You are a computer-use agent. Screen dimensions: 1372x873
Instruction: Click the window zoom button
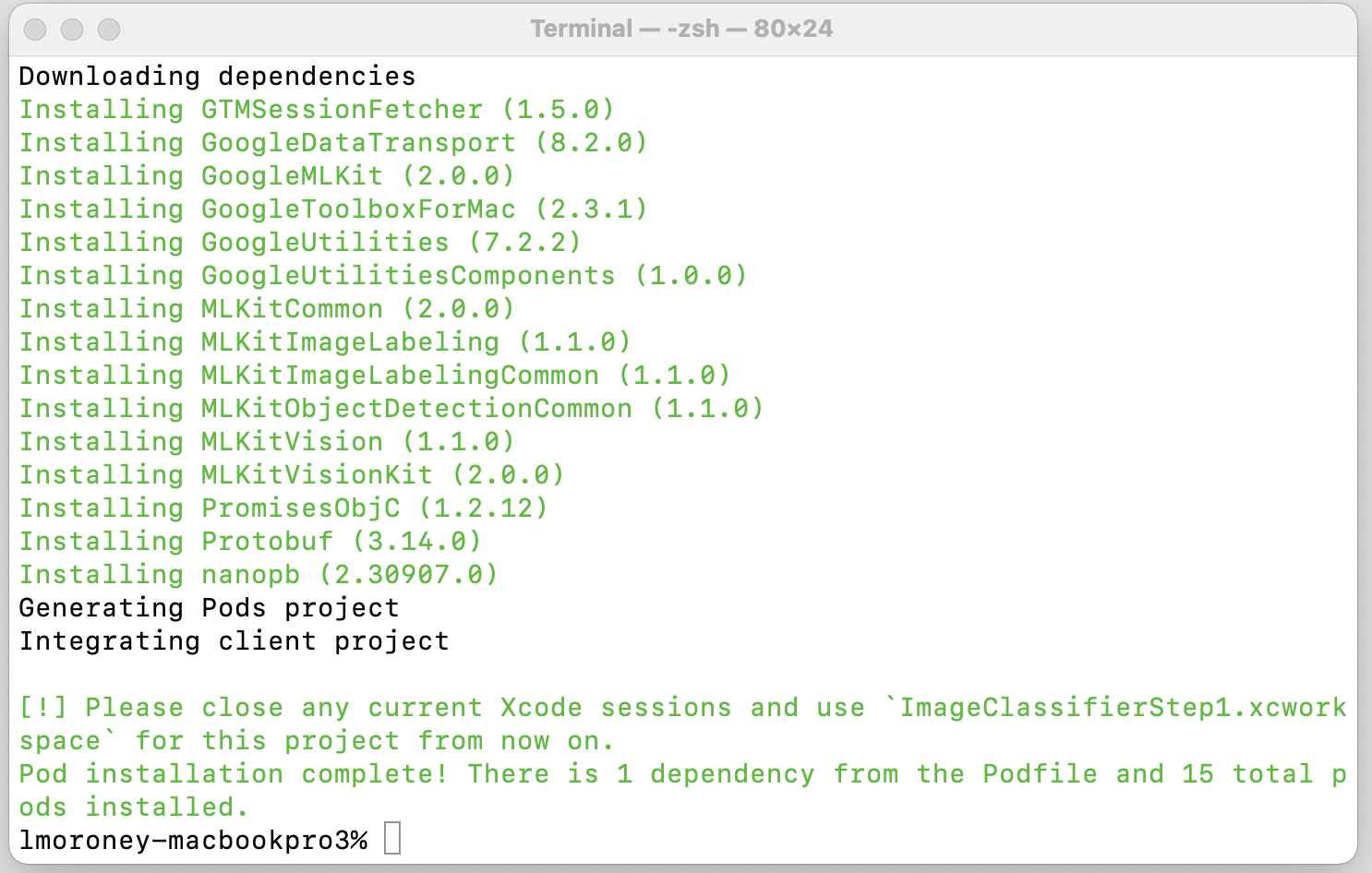(109, 30)
